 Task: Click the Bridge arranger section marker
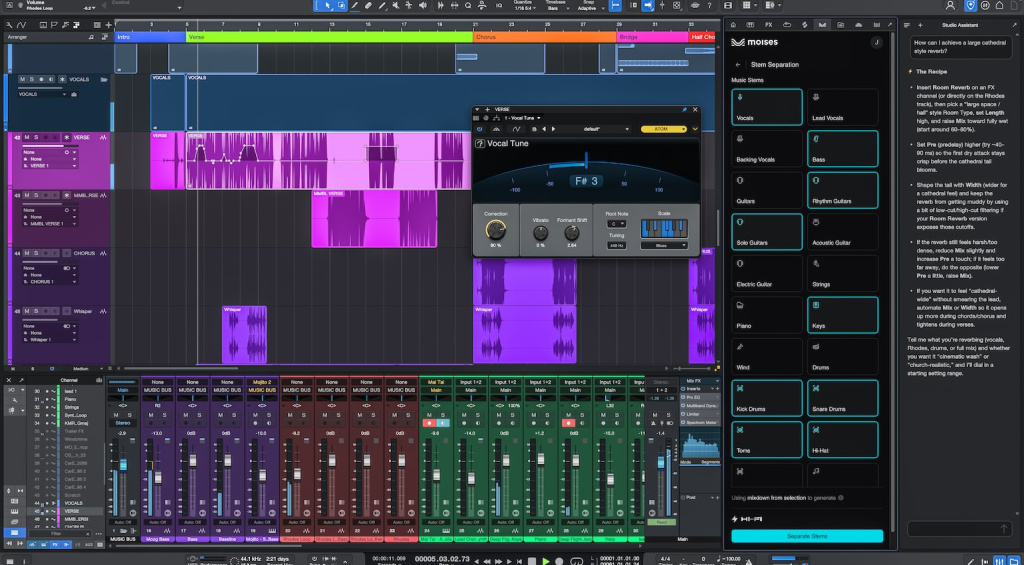652,37
